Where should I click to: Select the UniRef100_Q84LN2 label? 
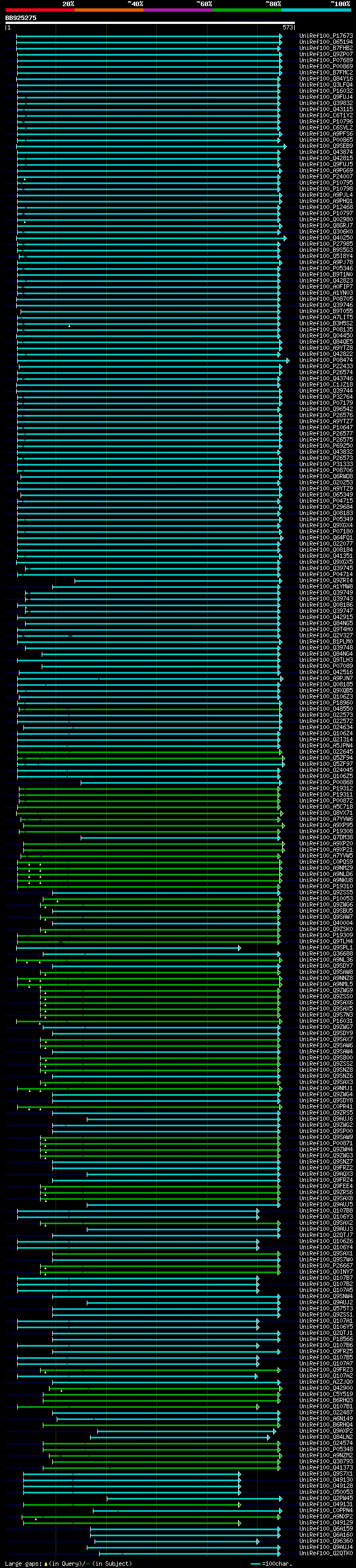pyautogui.click(x=326, y=1437)
